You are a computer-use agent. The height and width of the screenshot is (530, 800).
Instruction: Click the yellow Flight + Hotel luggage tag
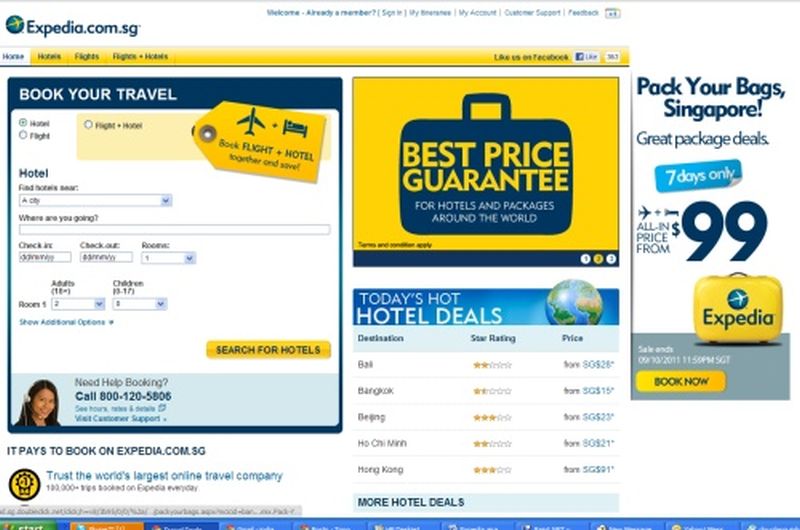(261, 140)
